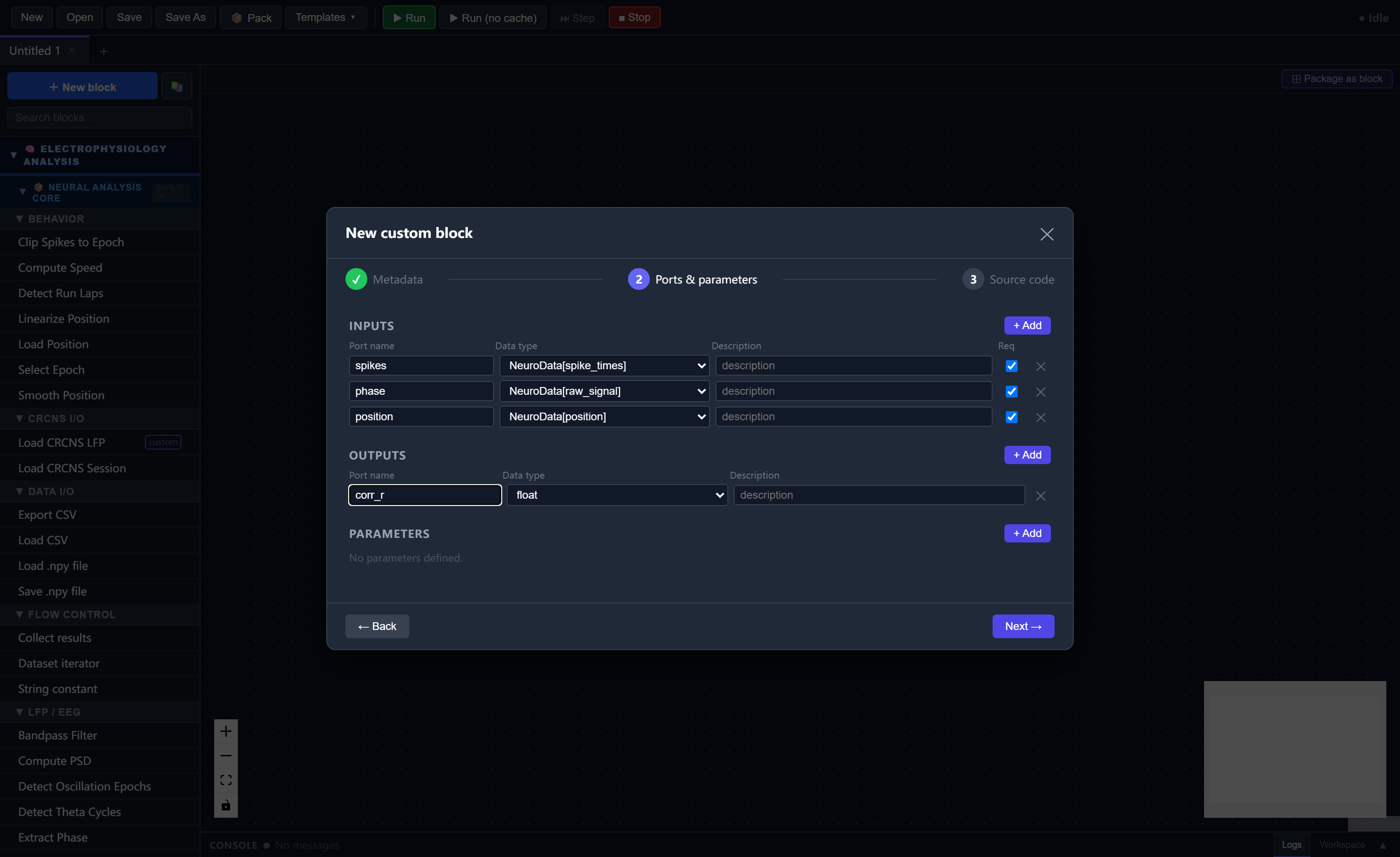Delete the corr_r output port row
This screenshot has height=857, width=1400.
[1040, 496]
